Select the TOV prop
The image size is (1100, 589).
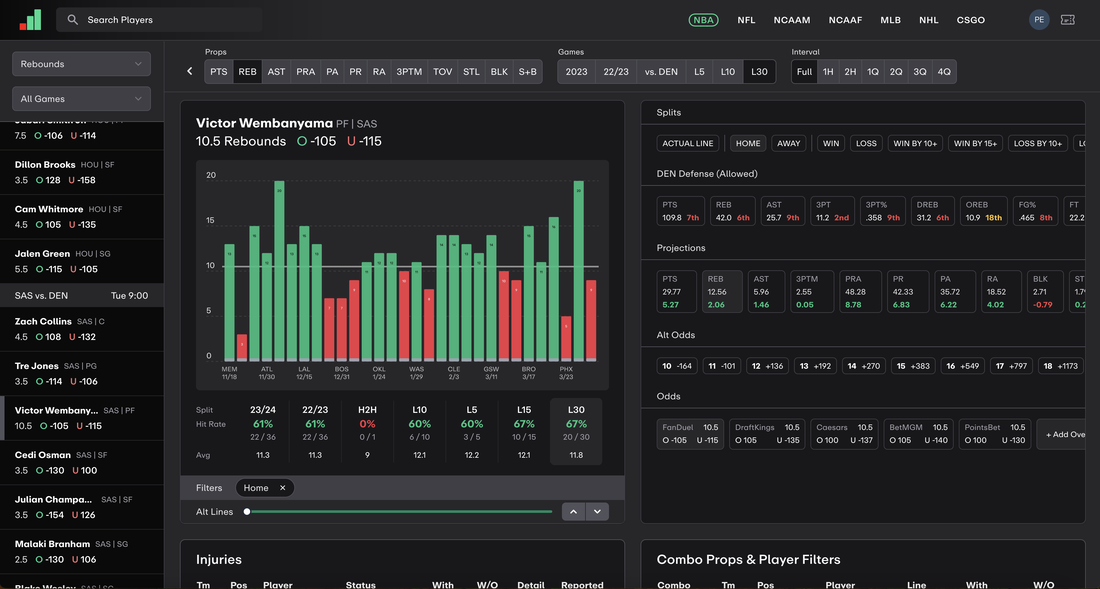pyautogui.click(x=443, y=72)
